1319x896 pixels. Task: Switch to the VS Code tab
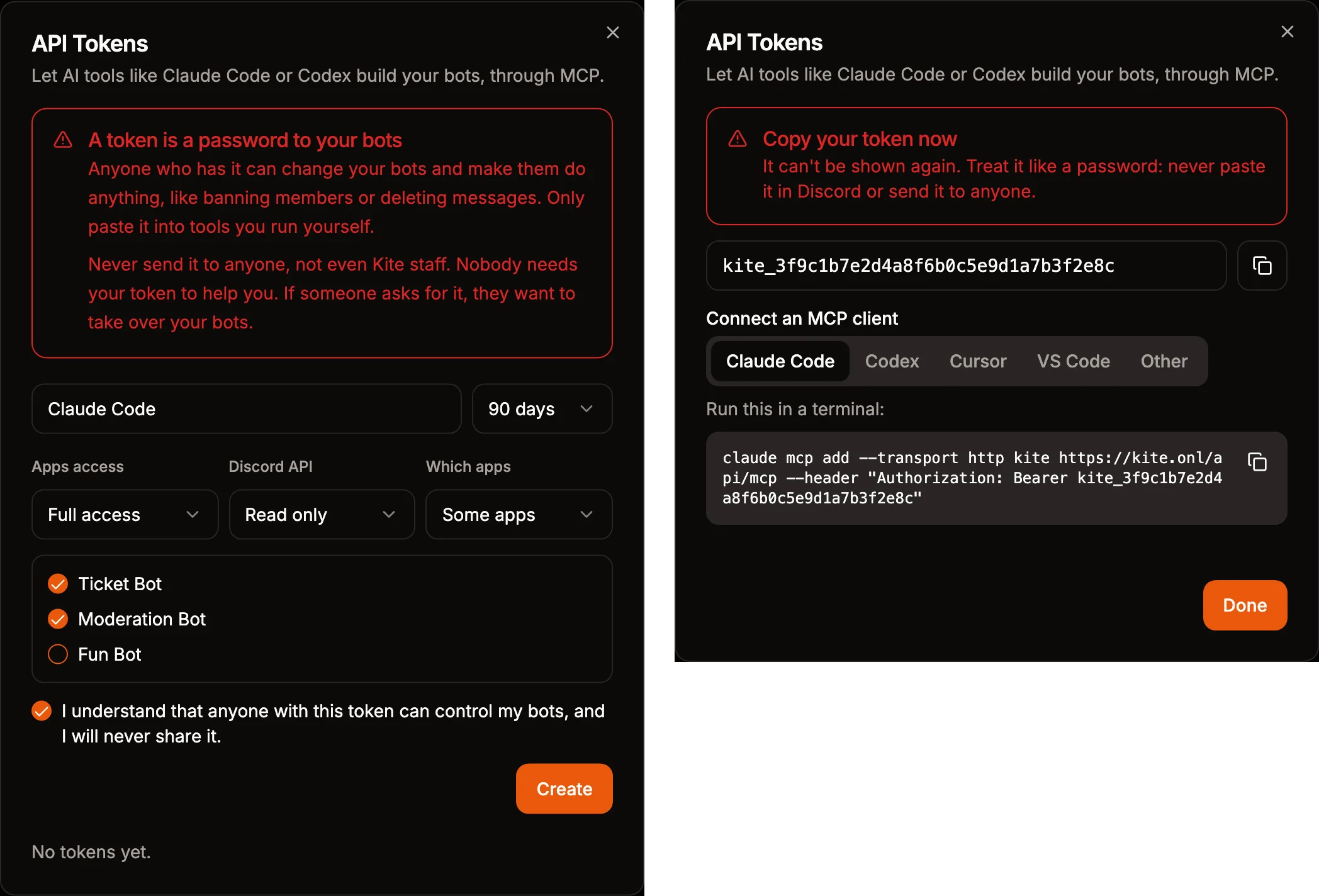click(1074, 361)
